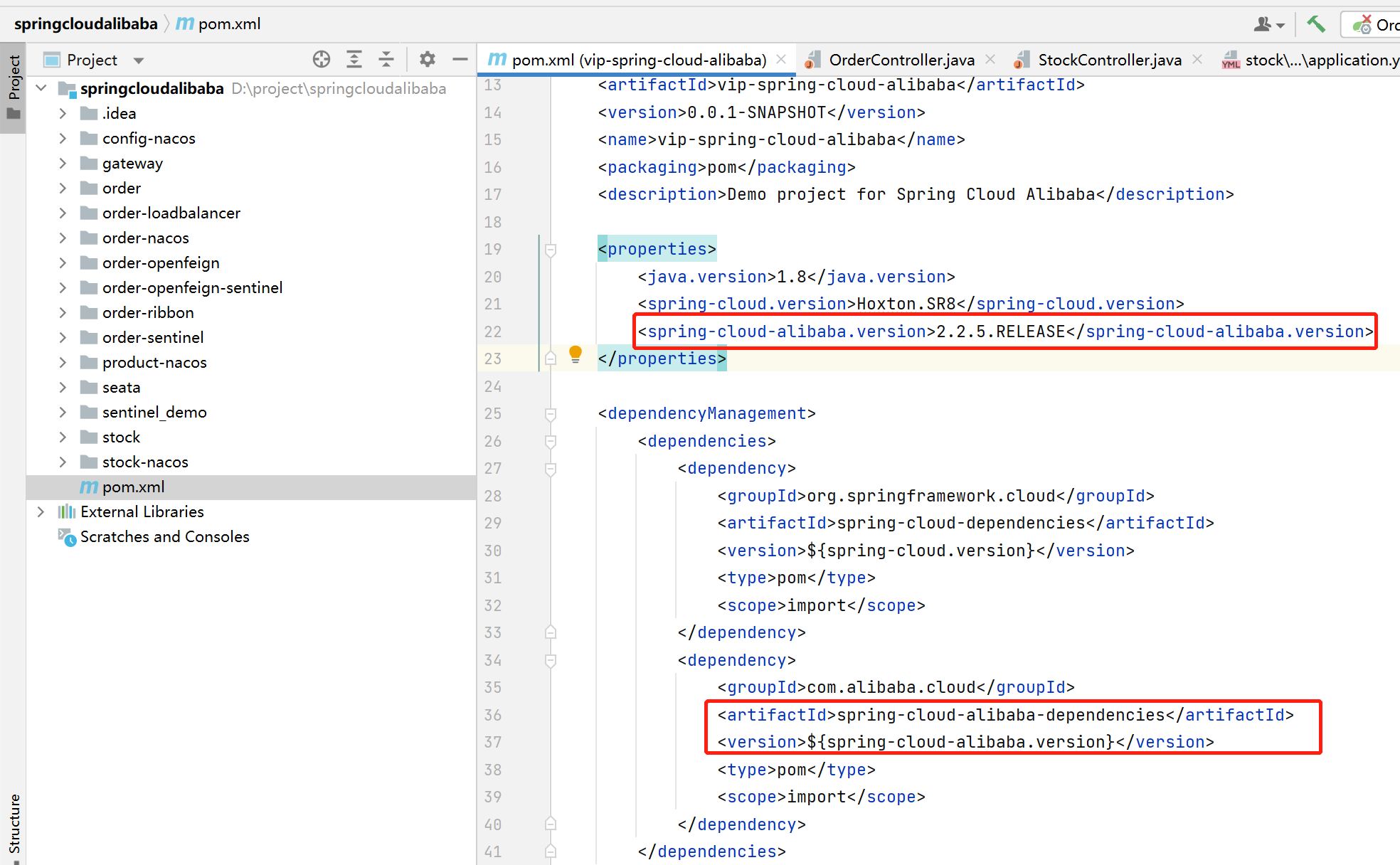
Task: Switch to OrderController.java tab
Action: coord(901,60)
